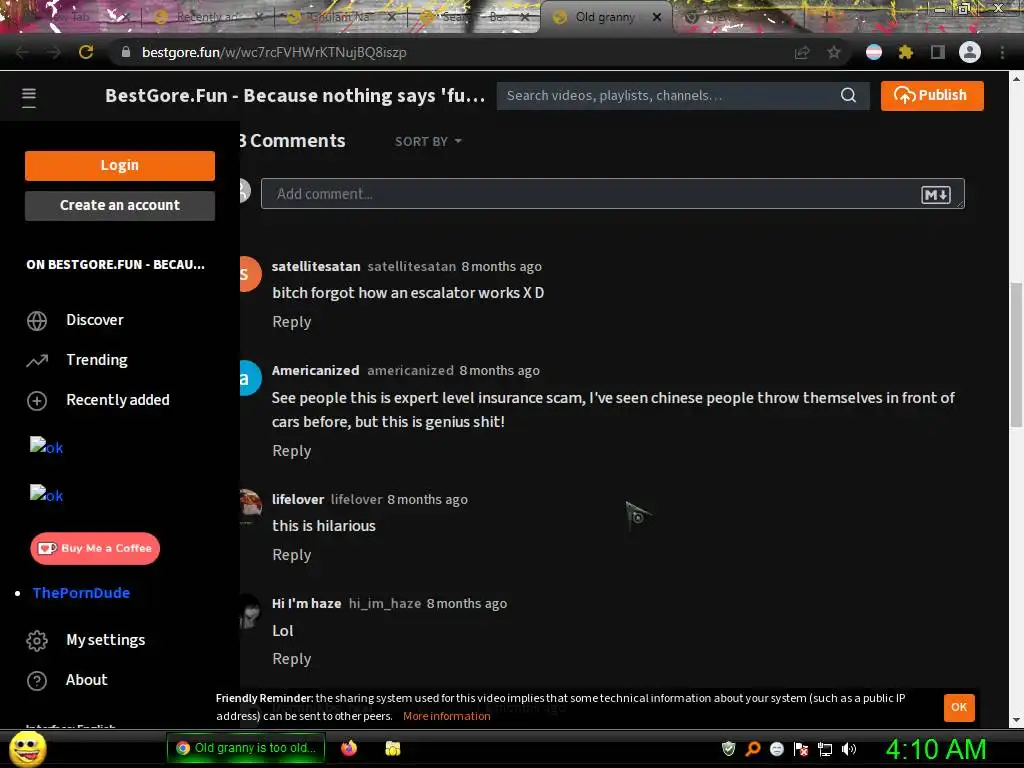The width and height of the screenshot is (1024, 768).
Task: Open Trending in the sidebar
Action: click(x=97, y=360)
